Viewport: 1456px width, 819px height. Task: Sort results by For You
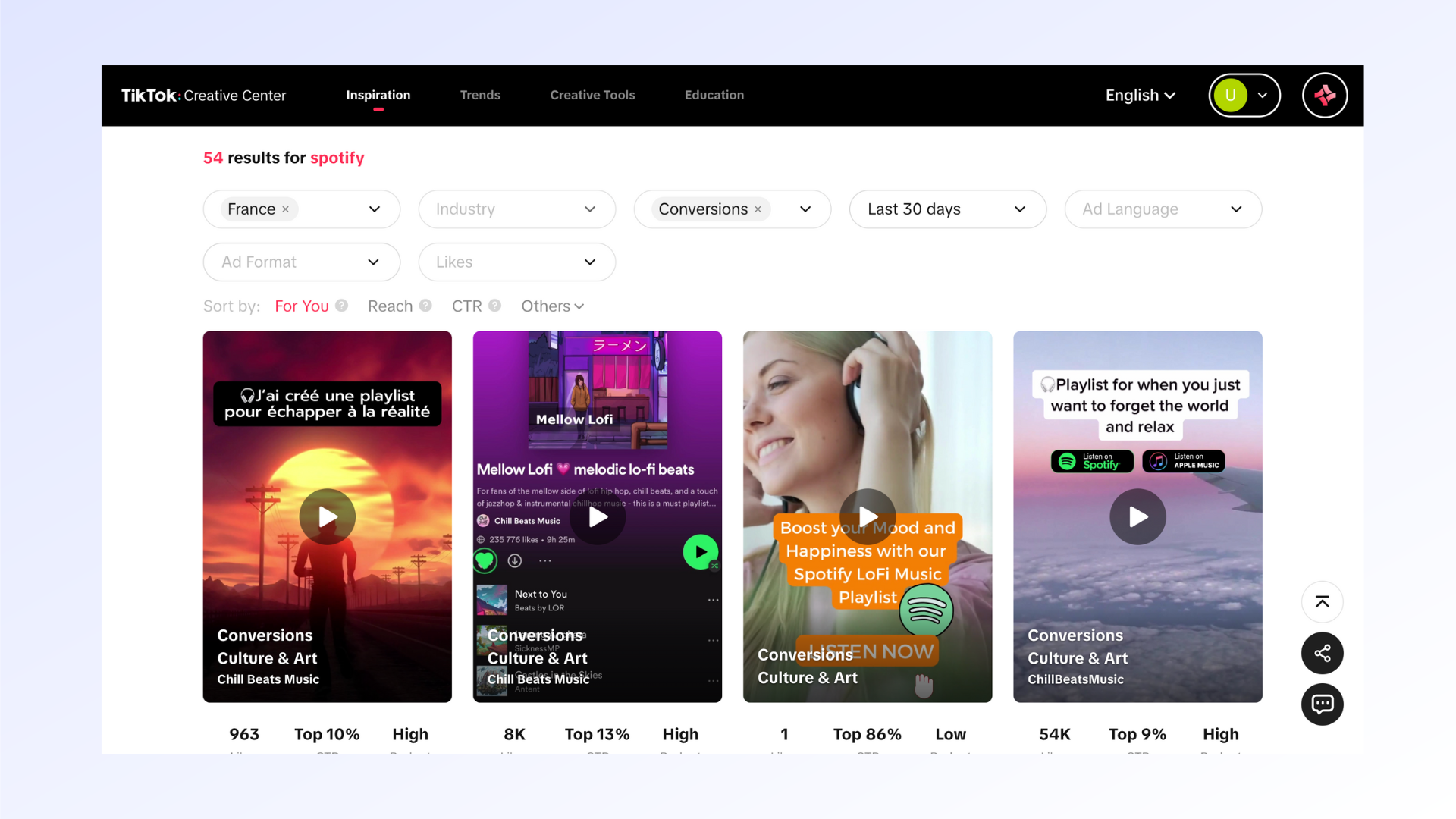(x=302, y=306)
